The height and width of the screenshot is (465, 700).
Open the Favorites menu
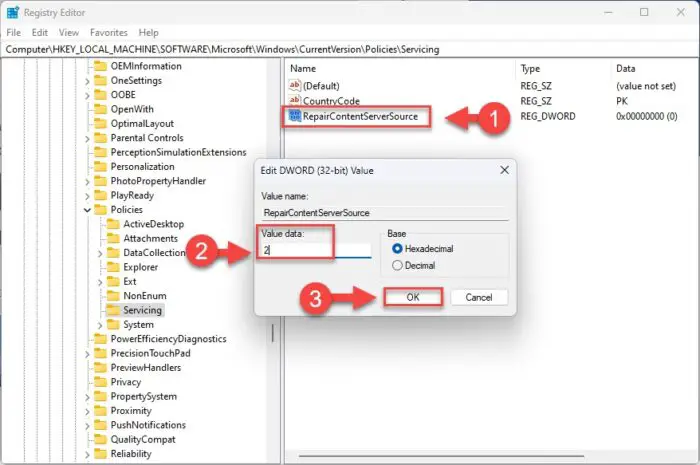click(108, 33)
